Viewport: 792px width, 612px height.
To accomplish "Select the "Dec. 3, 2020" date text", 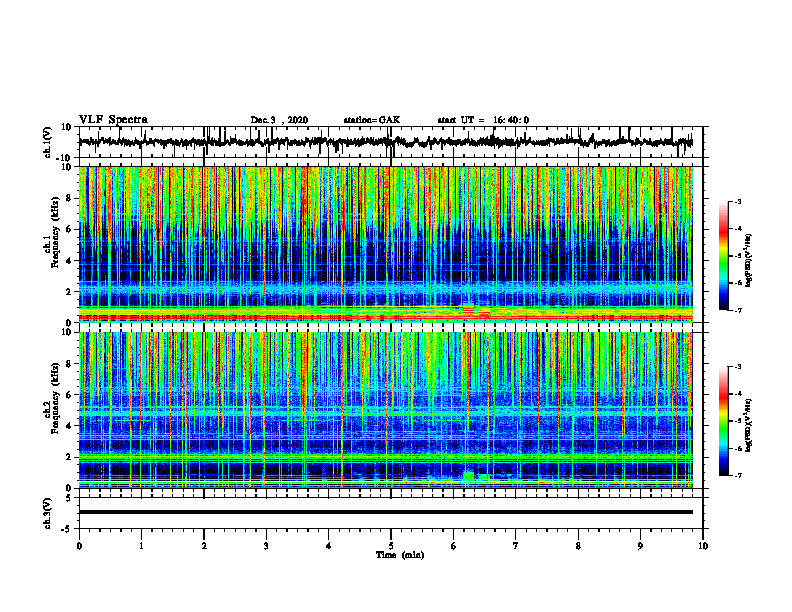I will 279,120.
